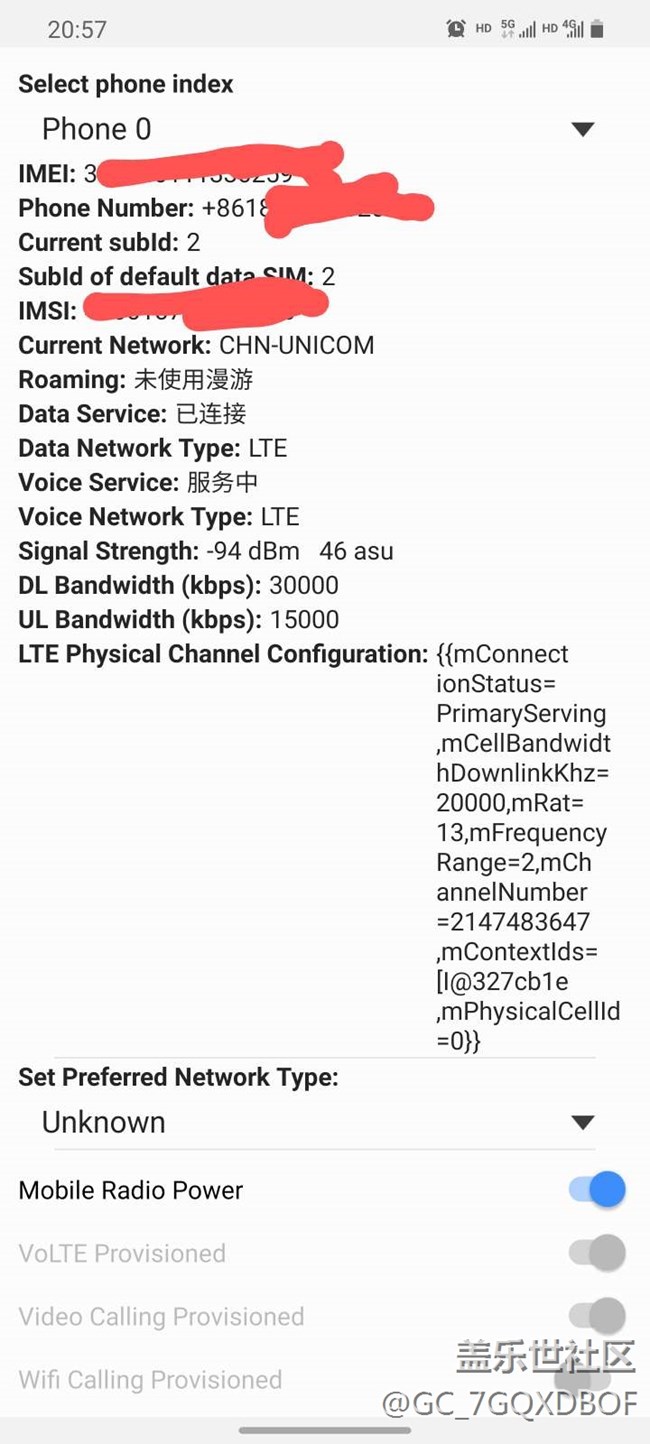Viewport: 650px width, 1444px height.
Task: Tap the alarm clock status icon
Action: click(x=456, y=29)
